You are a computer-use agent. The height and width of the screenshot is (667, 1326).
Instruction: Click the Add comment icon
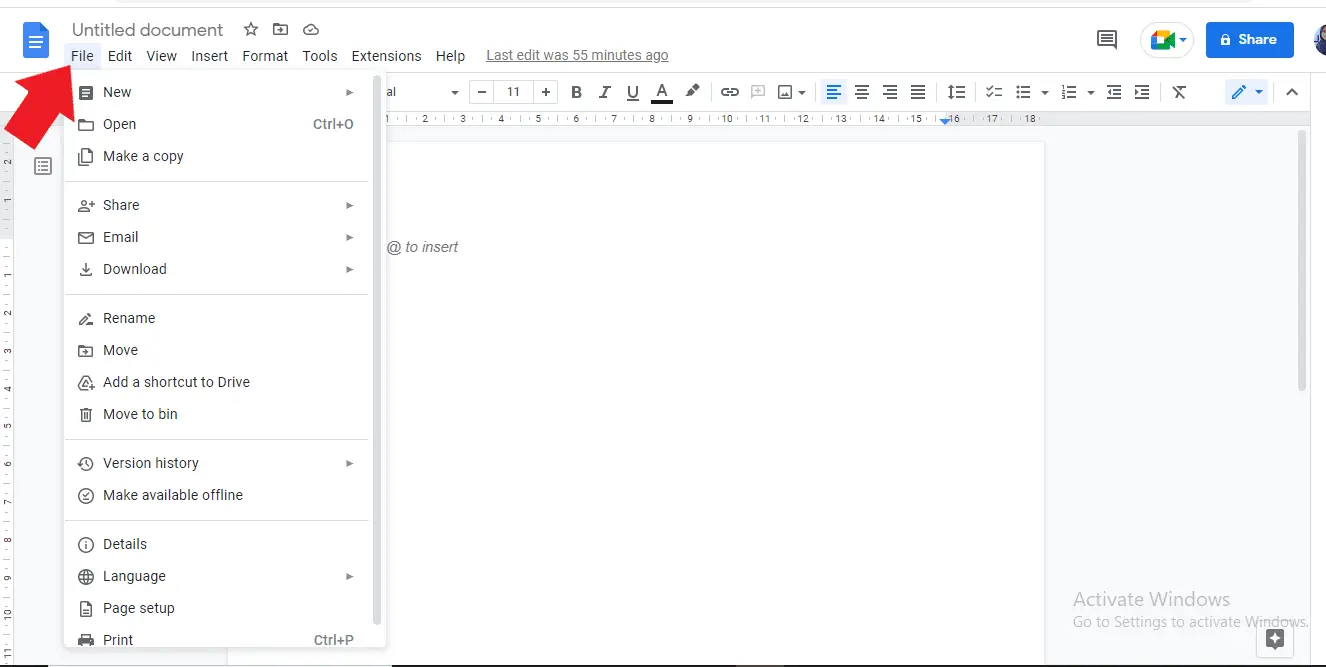(x=1106, y=39)
